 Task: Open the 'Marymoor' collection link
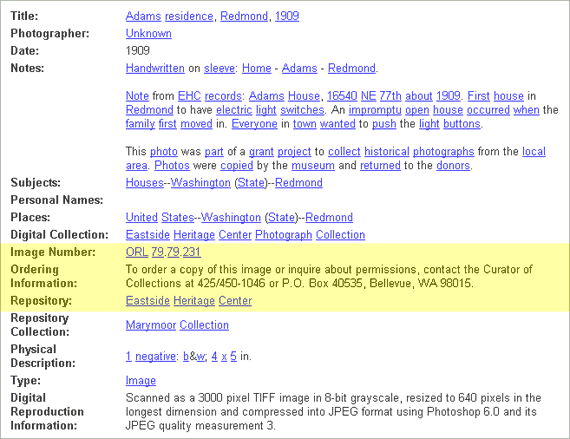click(x=150, y=325)
